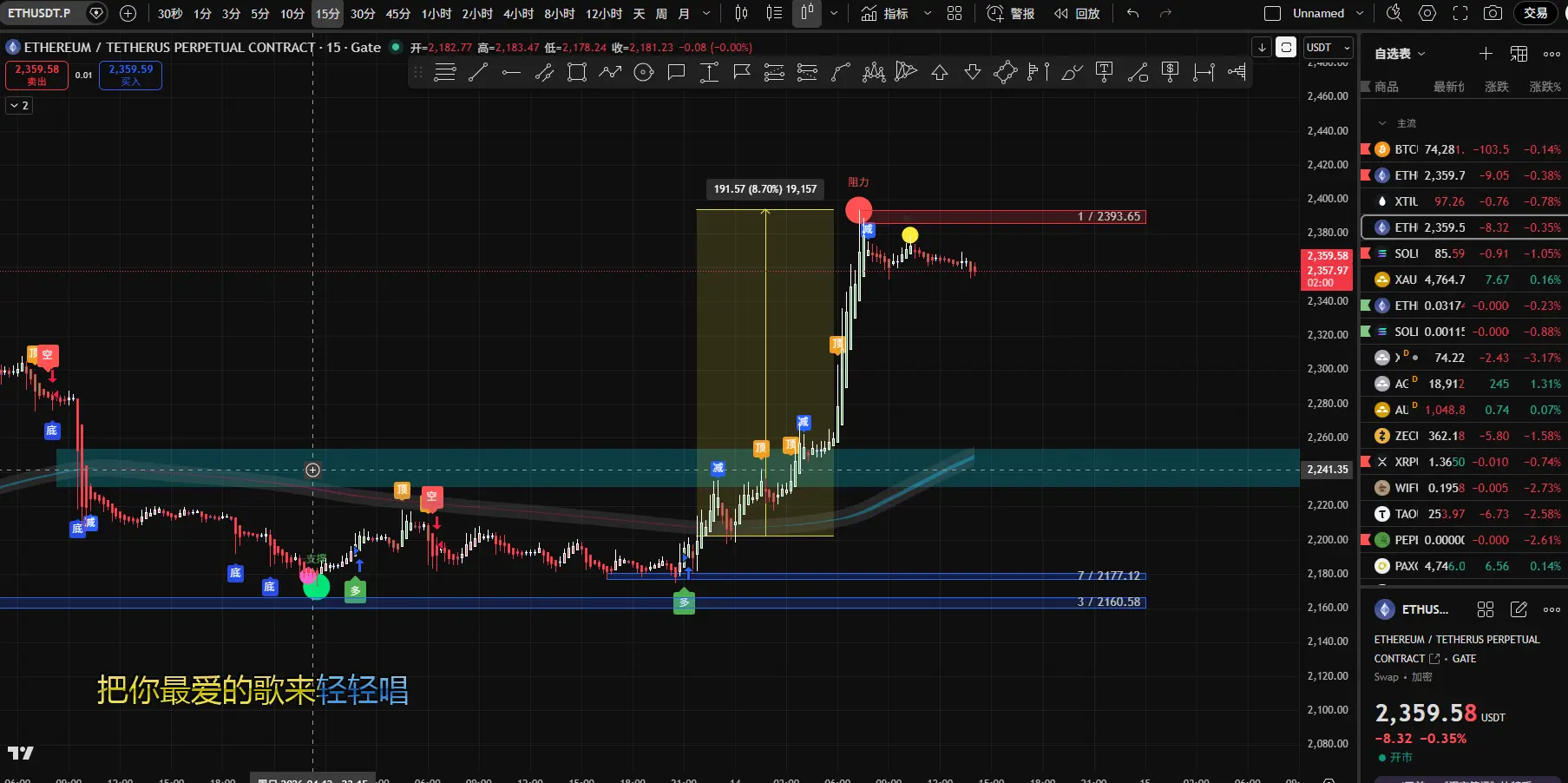Pick the head and shoulders pattern tool

click(x=874, y=73)
